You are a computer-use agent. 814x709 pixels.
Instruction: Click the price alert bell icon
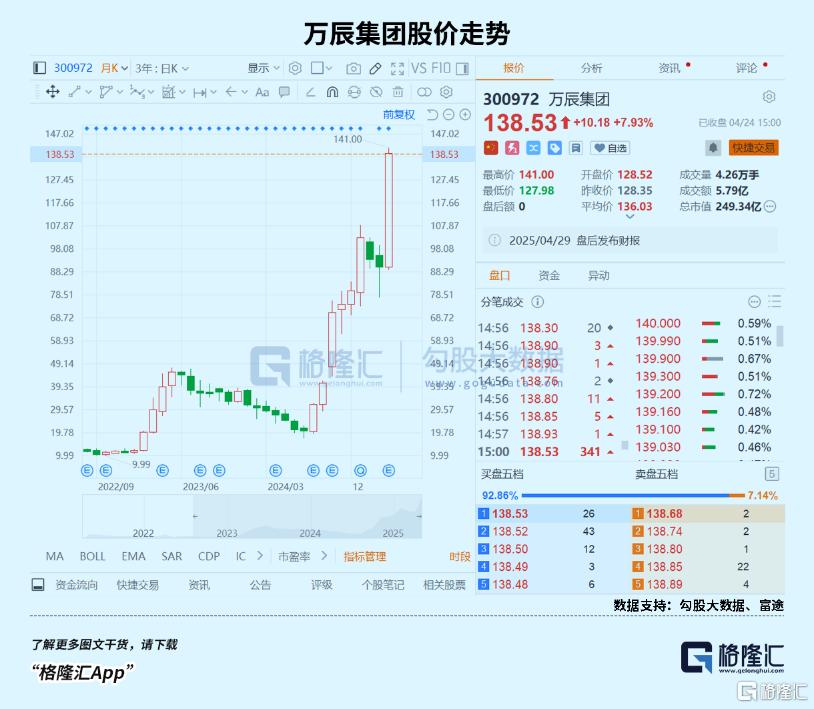pos(712,147)
